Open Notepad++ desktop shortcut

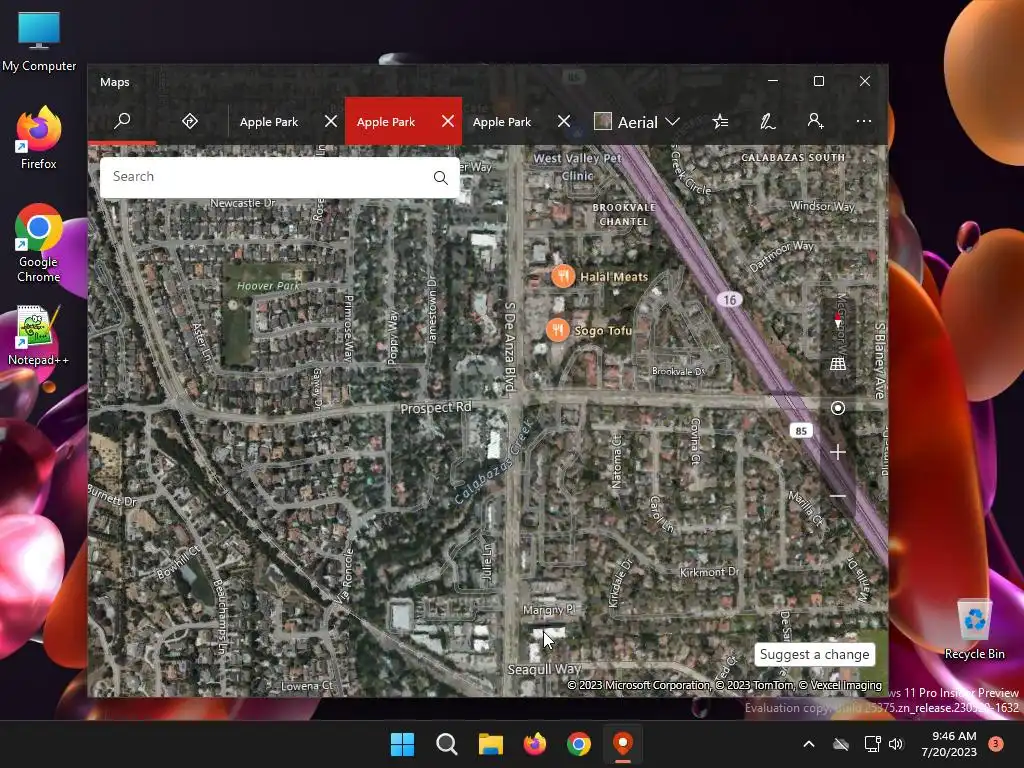39,336
